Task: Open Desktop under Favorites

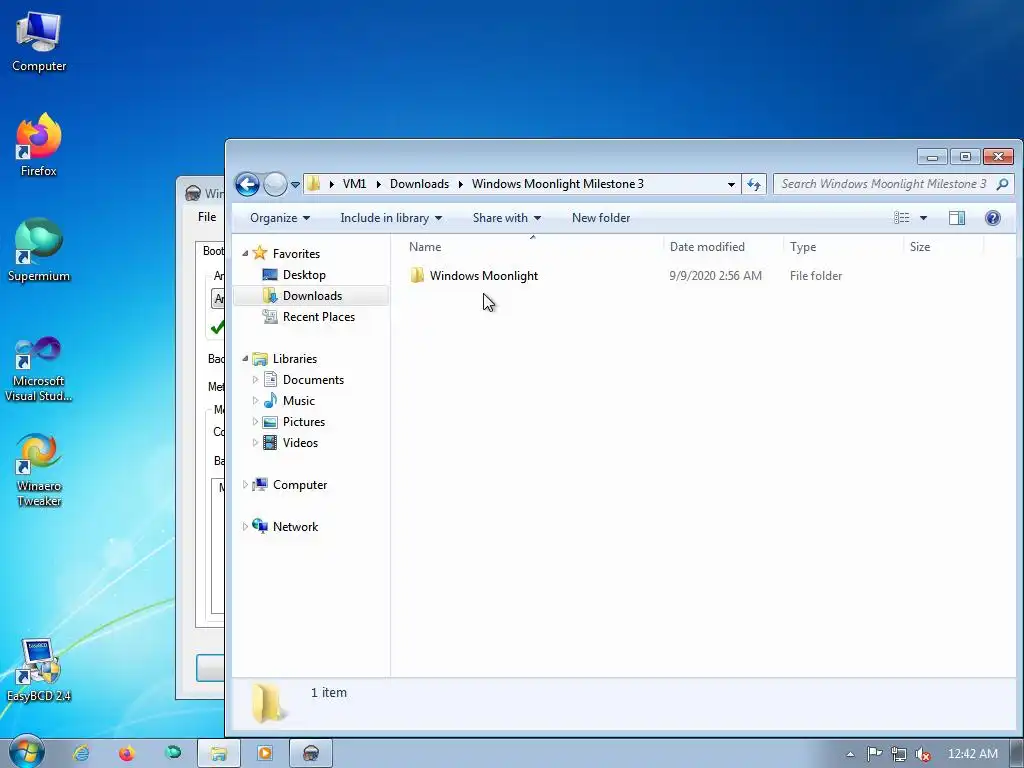Action: click(304, 275)
